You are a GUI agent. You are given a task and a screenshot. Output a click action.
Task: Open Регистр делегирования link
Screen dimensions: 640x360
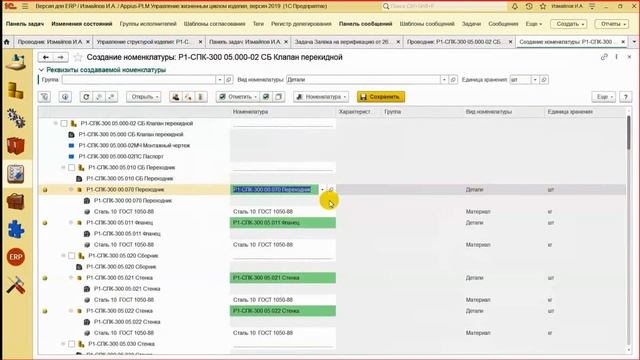(x=301, y=24)
